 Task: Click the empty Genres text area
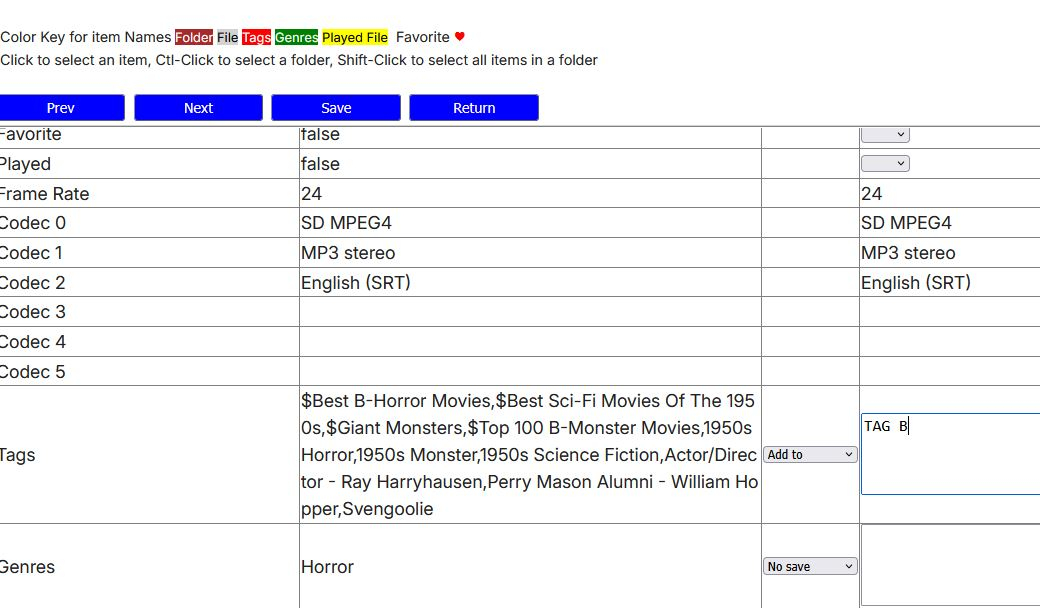tap(950, 565)
